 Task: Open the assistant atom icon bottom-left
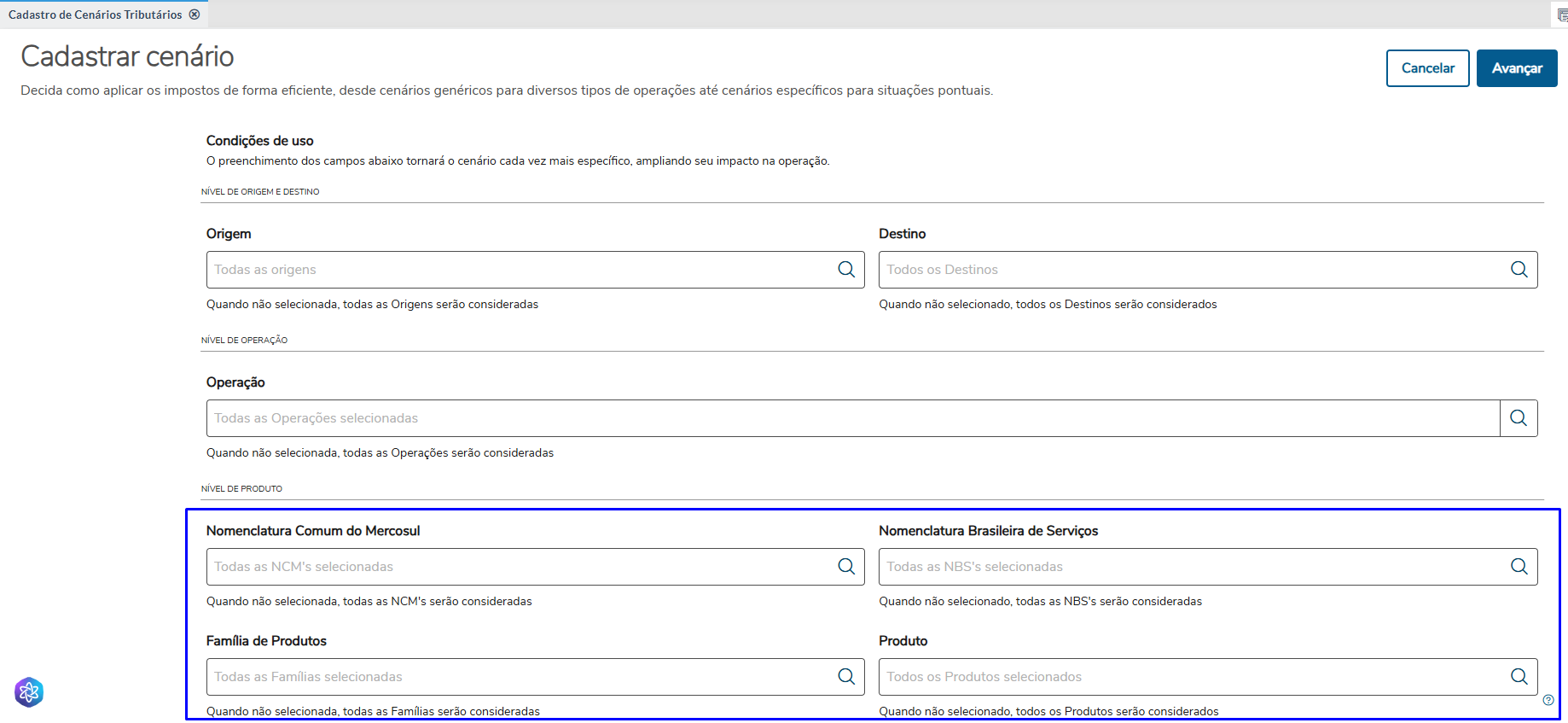coord(29,692)
